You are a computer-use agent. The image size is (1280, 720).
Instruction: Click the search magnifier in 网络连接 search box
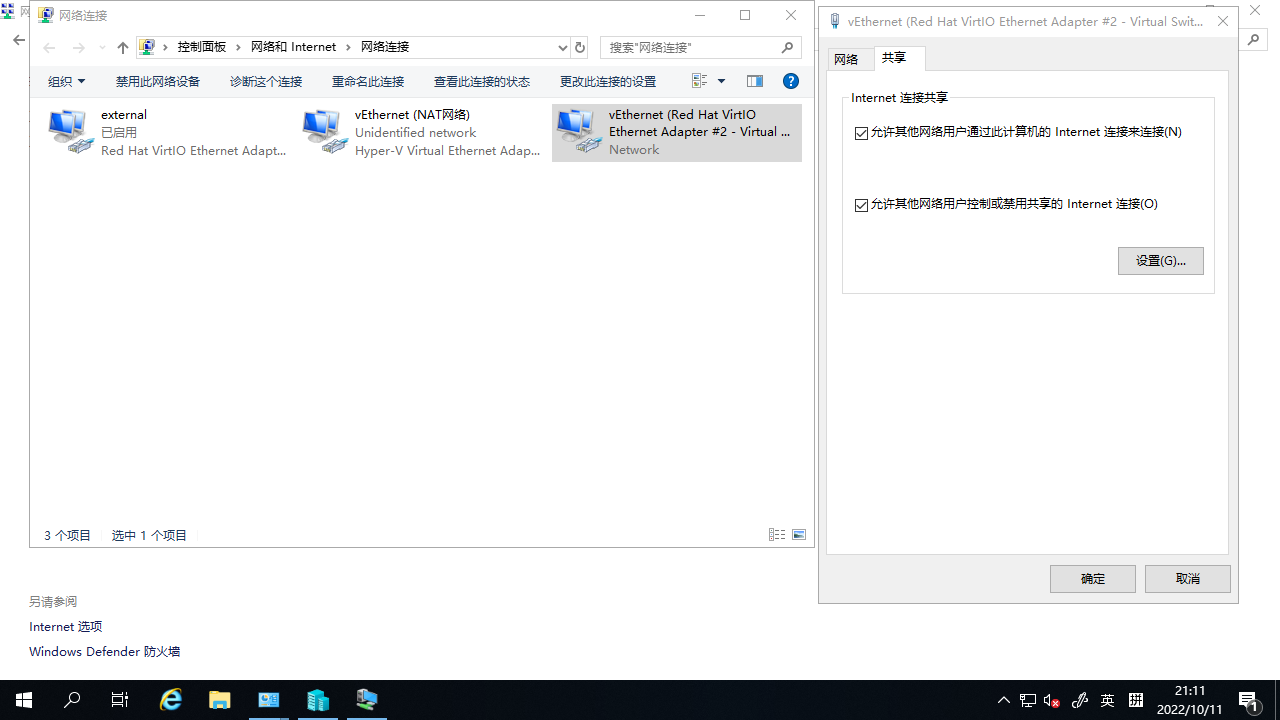coord(788,47)
